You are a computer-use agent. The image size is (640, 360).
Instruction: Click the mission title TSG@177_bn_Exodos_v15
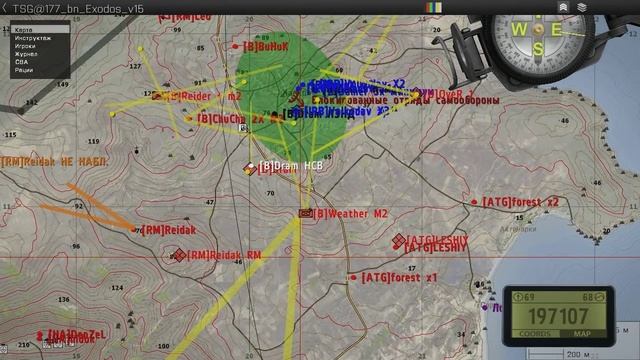click(78, 8)
